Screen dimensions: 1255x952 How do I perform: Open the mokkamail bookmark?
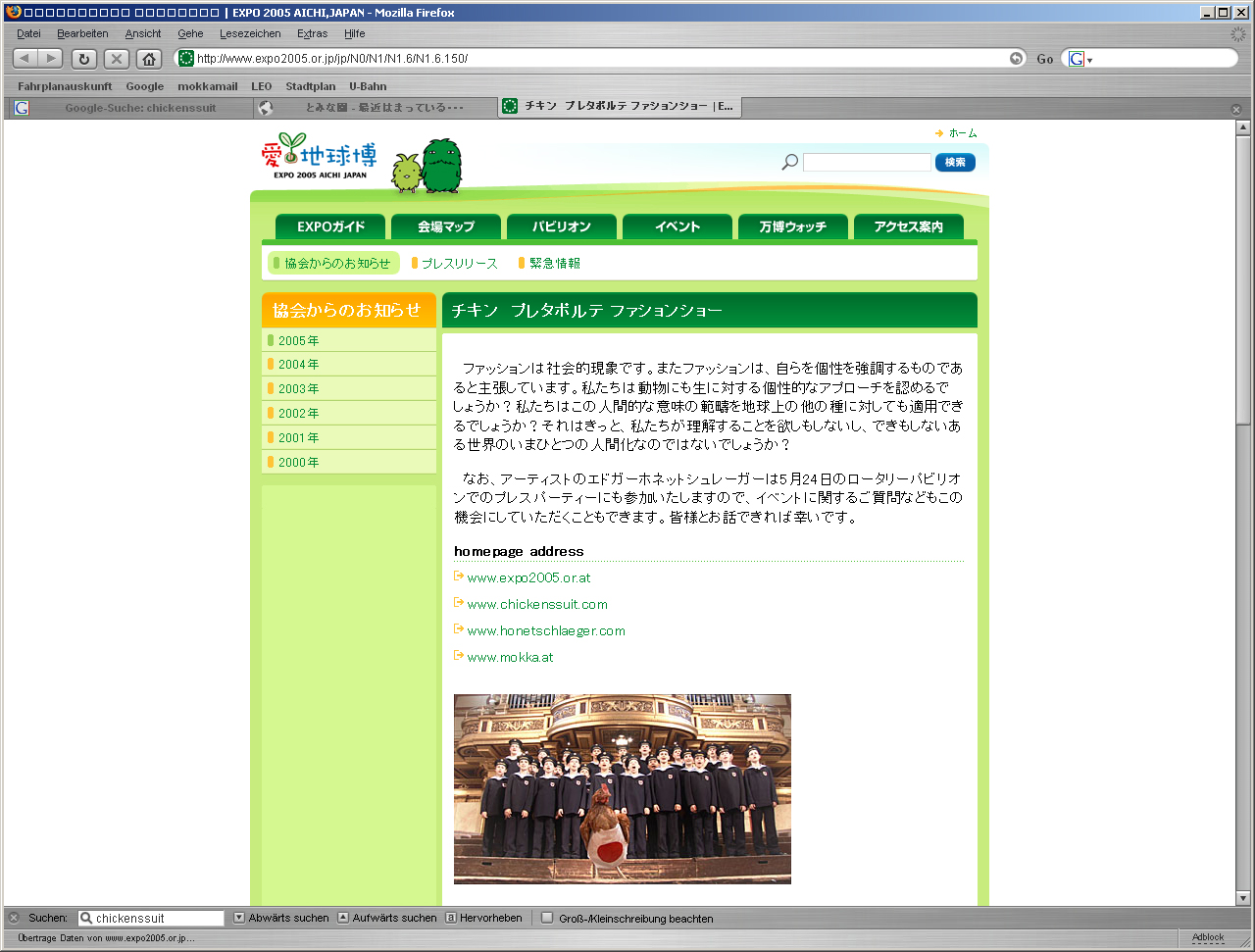207,86
